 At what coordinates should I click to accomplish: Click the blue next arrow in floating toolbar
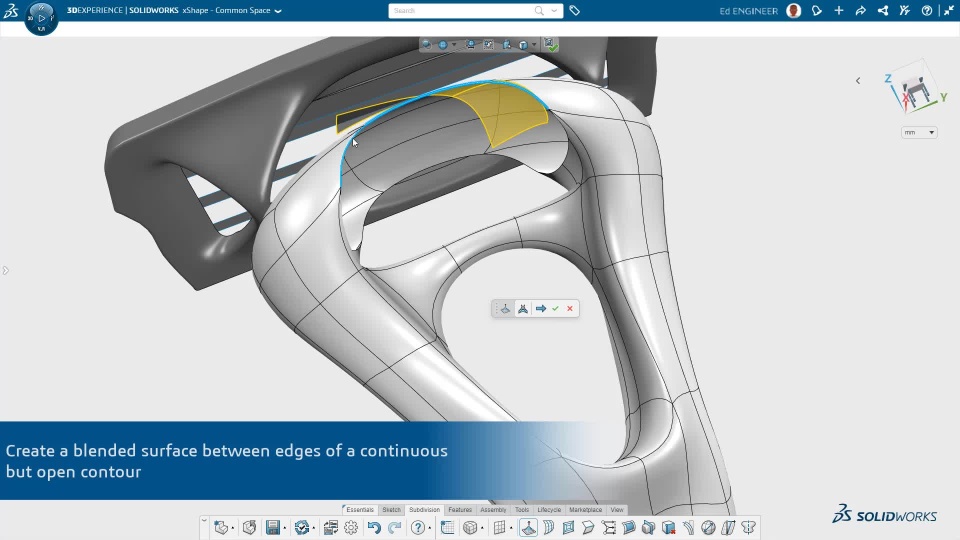pyautogui.click(x=541, y=309)
